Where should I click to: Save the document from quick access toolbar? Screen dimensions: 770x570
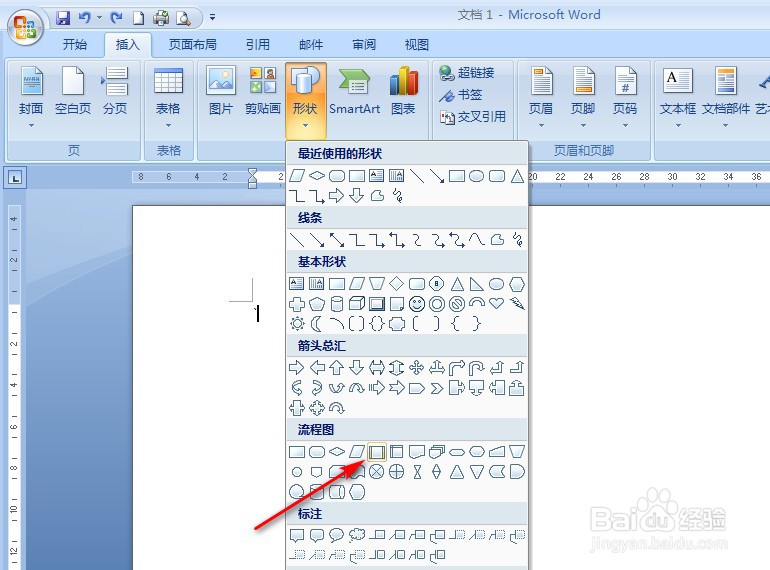63,18
